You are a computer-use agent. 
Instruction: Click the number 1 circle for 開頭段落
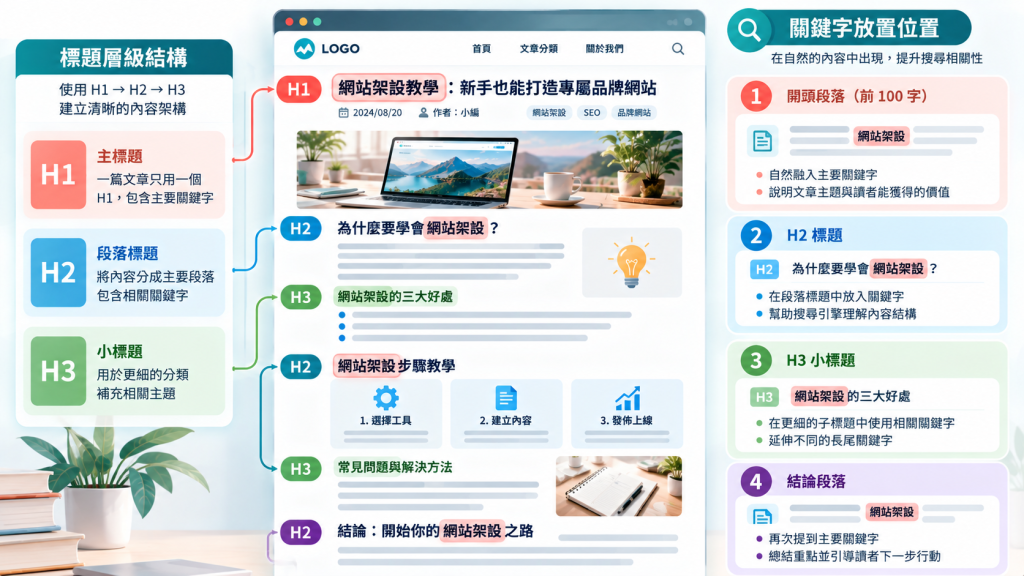pos(756,97)
